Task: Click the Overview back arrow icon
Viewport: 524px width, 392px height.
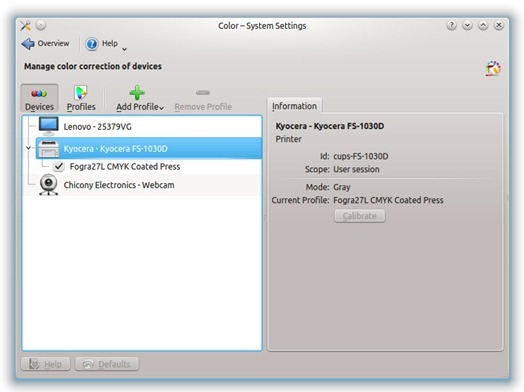Action: pyautogui.click(x=28, y=44)
